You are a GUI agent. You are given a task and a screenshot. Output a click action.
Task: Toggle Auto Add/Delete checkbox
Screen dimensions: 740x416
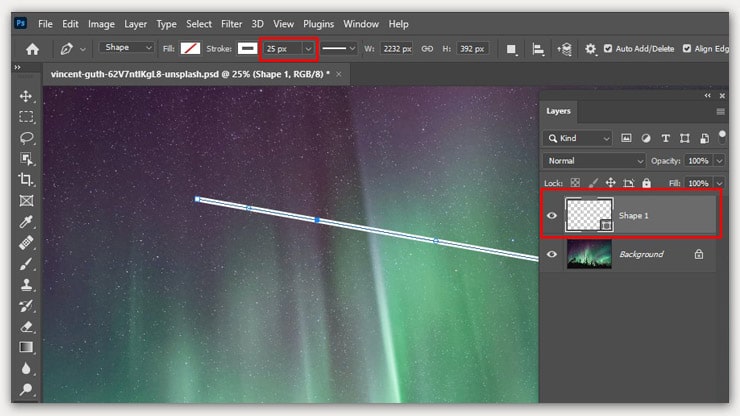pos(608,49)
